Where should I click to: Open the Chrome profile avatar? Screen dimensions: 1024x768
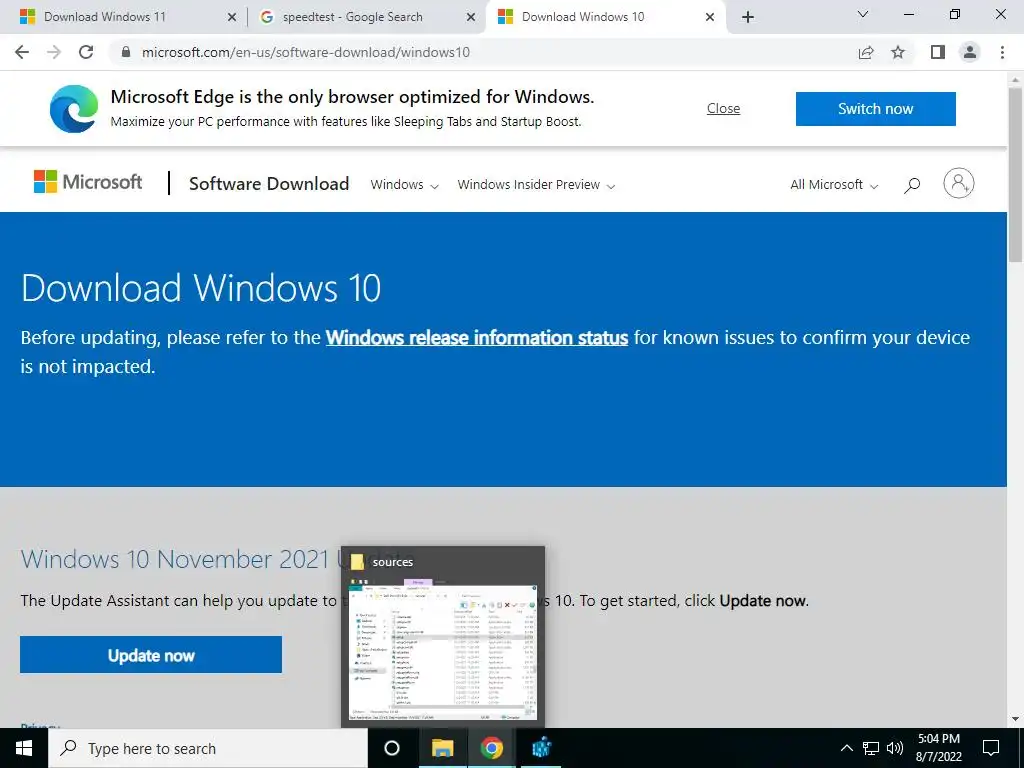tap(970, 52)
